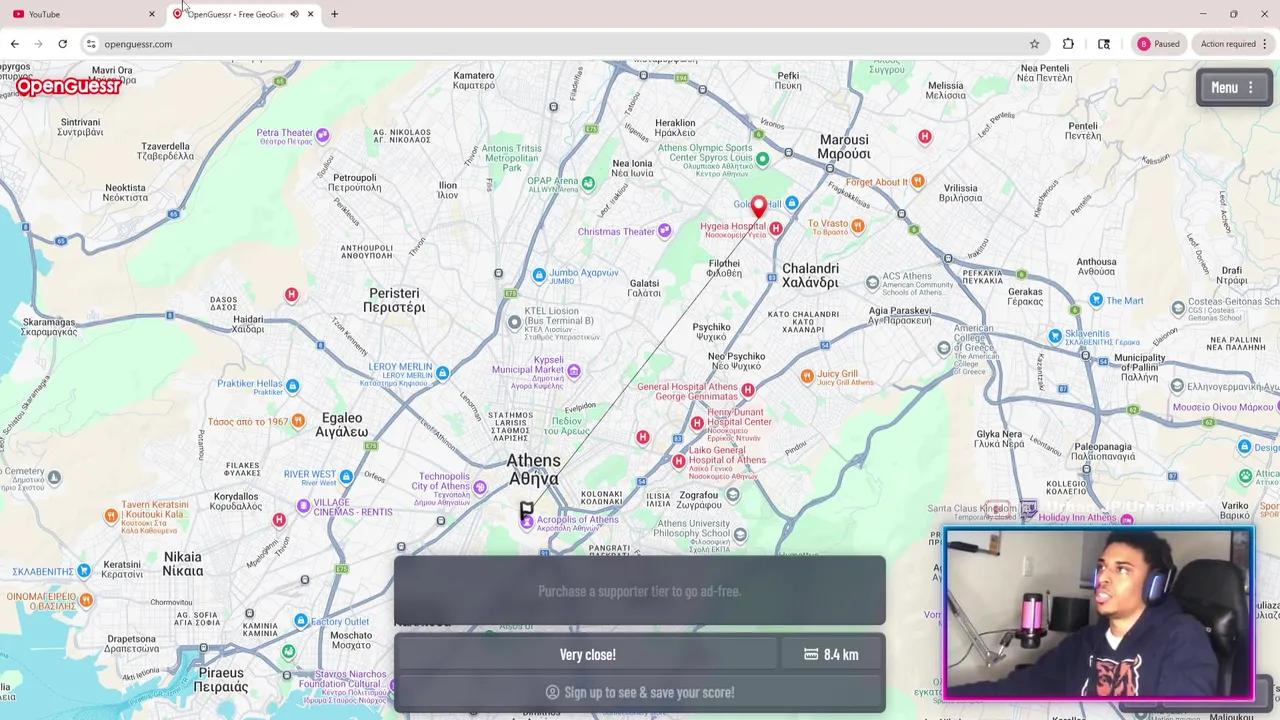Screen dimensions: 1280x720
Task: Select the Laiko General Hospital marker
Action: point(679,461)
